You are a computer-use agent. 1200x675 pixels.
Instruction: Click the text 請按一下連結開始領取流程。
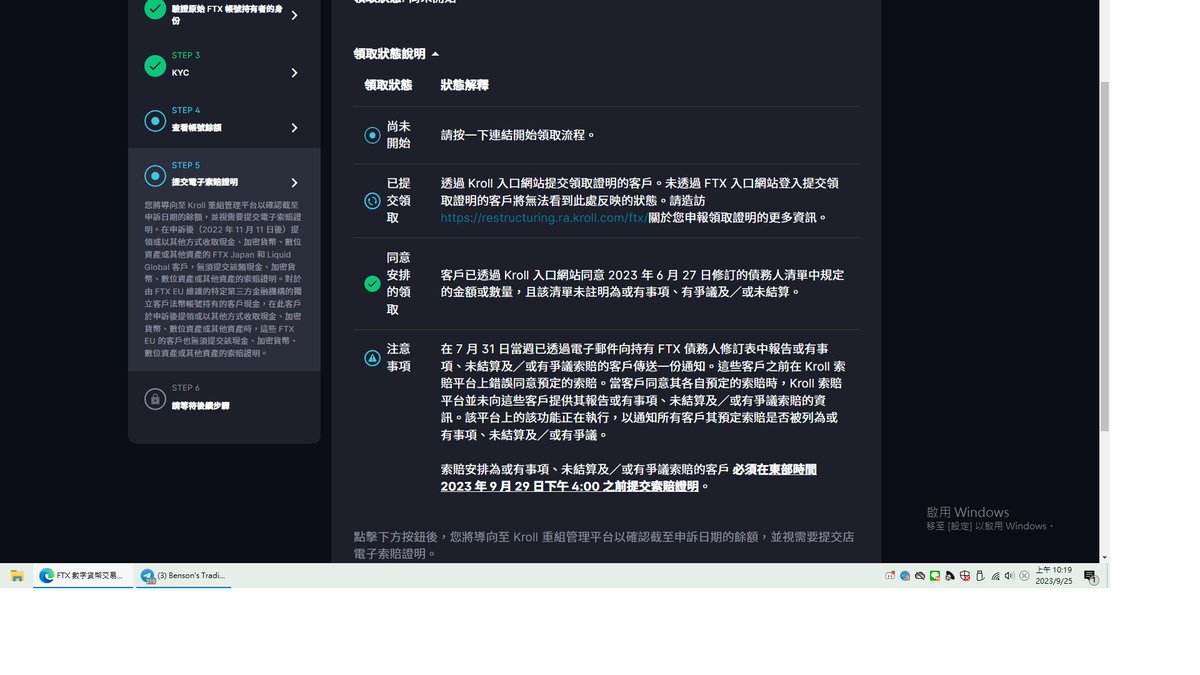pyautogui.click(x=518, y=135)
